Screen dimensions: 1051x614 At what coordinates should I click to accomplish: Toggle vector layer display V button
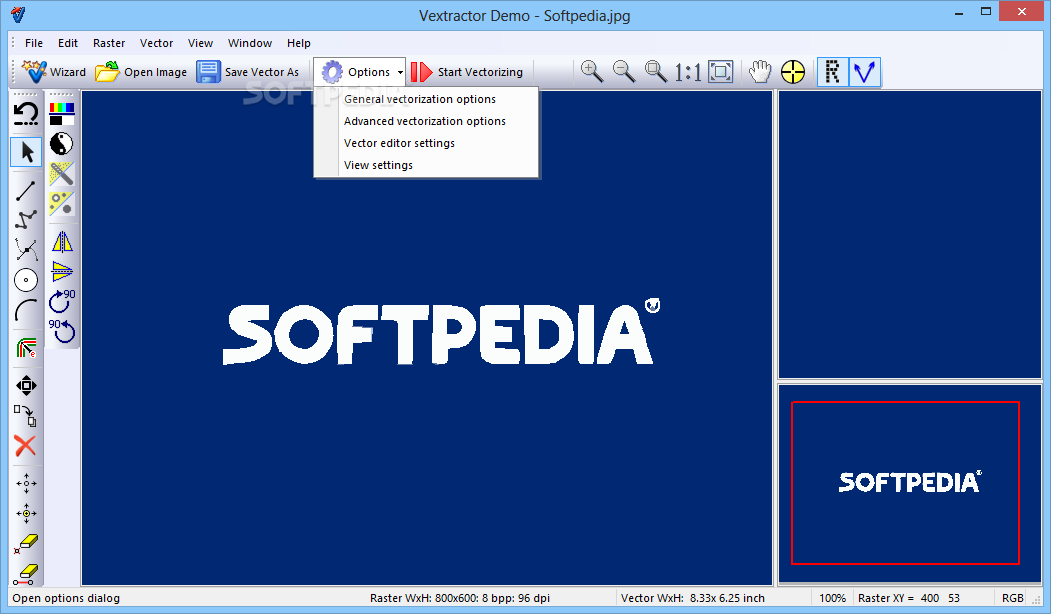coord(865,72)
